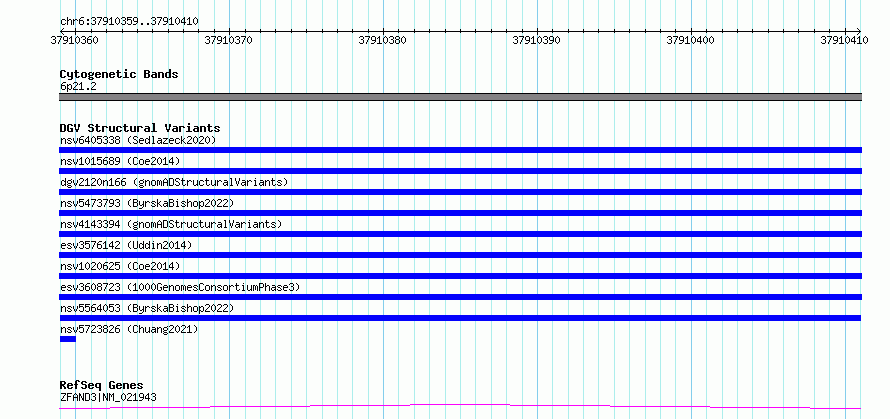
Task: Click ruler position 37910360
Action: [75, 40]
